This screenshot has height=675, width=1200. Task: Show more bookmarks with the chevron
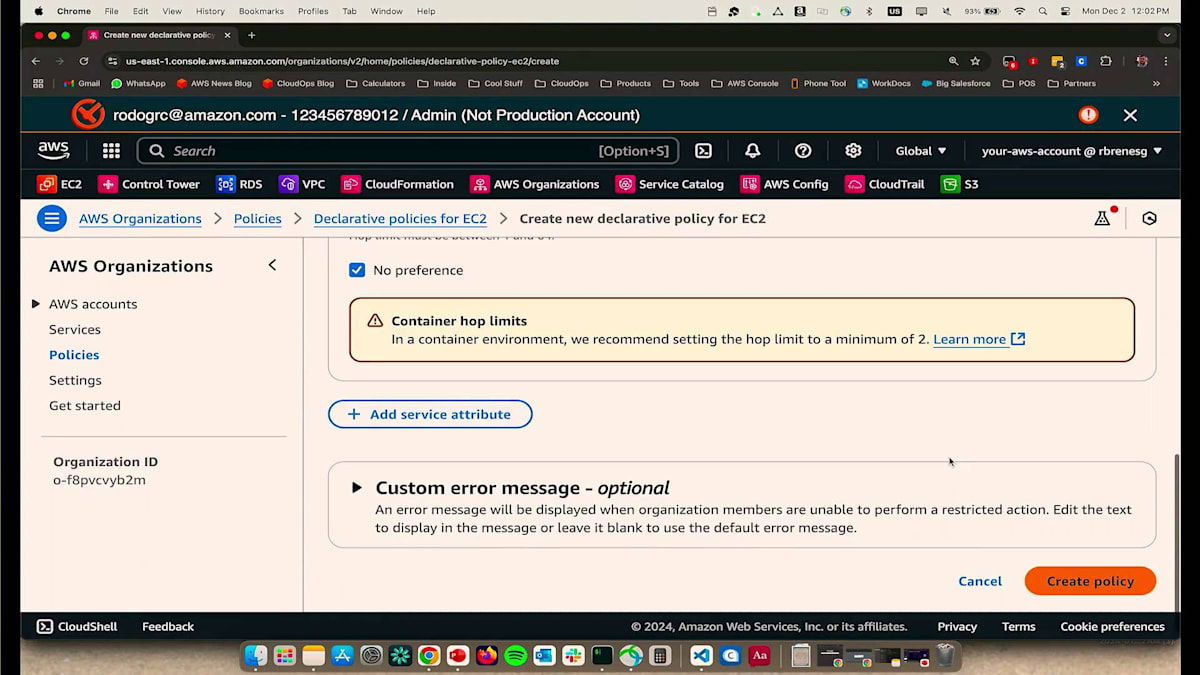(1157, 84)
